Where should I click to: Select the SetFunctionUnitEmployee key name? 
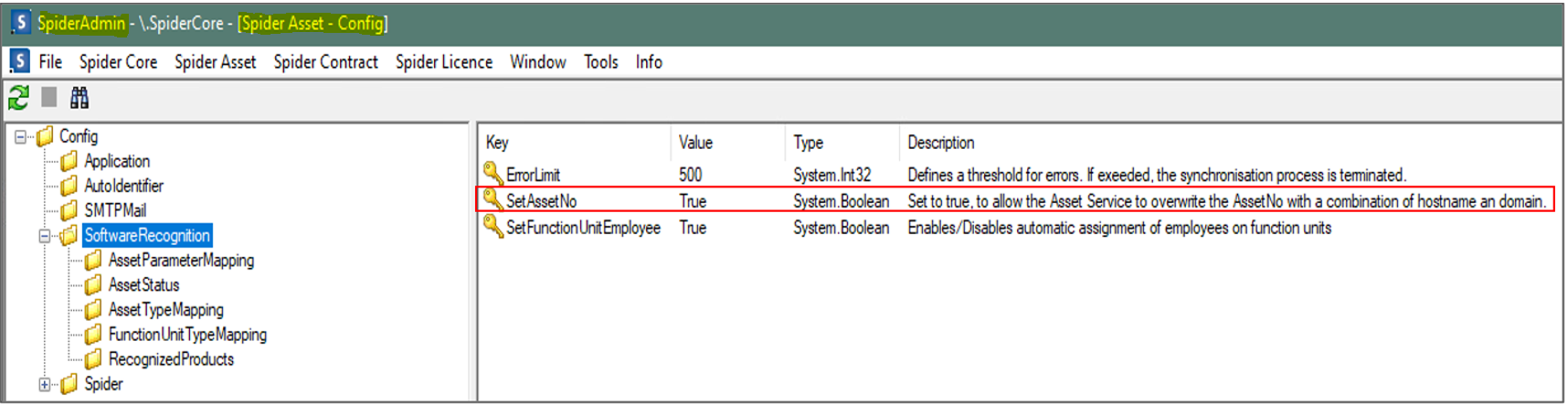tap(583, 228)
